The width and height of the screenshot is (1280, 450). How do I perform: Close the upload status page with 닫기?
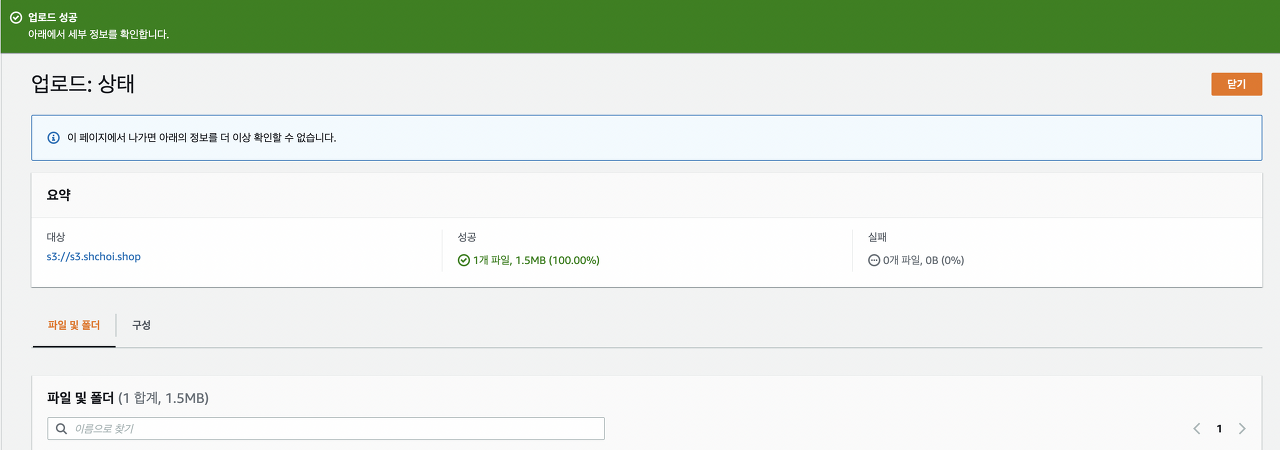coord(1236,84)
